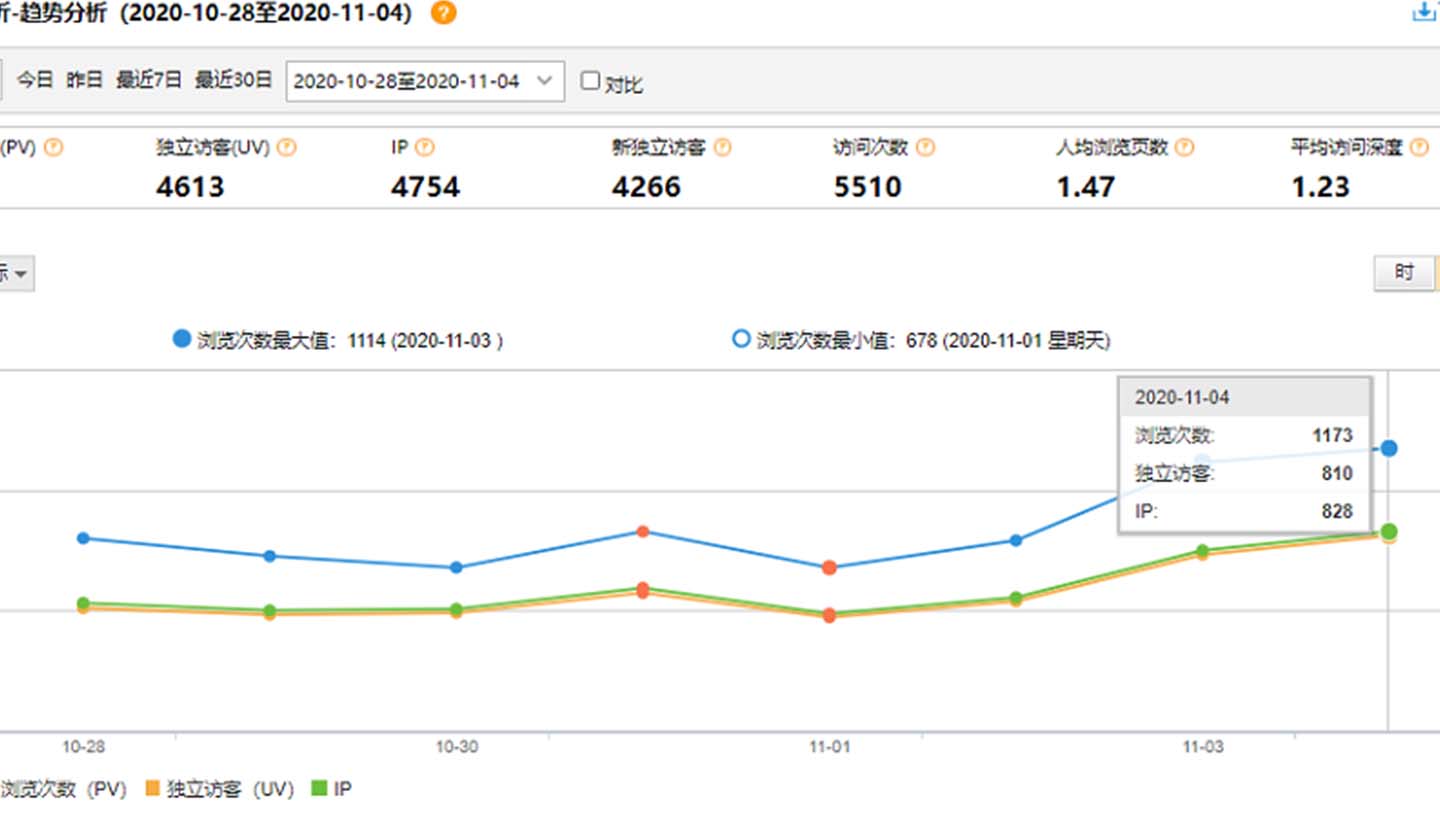
Task: Click help icon next to 人均浏览页数
Action: click(x=1185, y=148)
